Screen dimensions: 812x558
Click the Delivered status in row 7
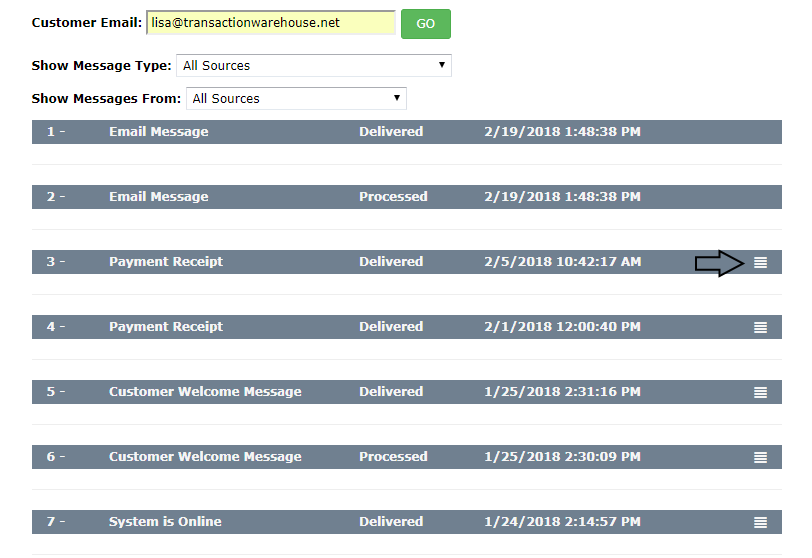[x=391, y=522]
